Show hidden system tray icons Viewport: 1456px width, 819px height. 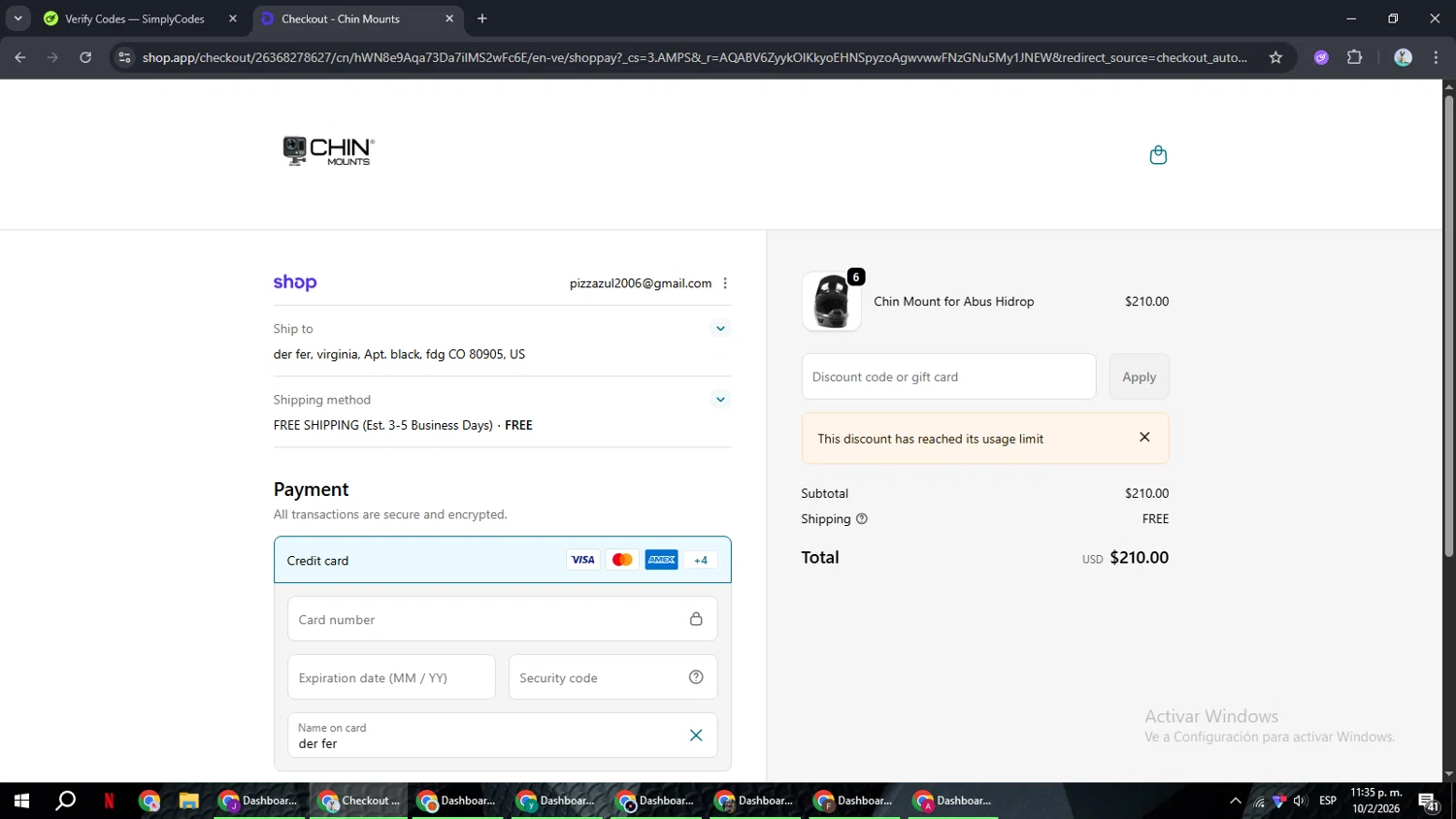click(x=1235, y=801)
